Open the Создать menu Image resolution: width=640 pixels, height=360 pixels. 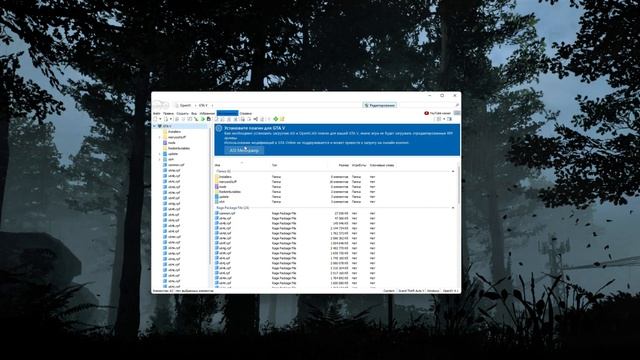[x=182, y=113]
